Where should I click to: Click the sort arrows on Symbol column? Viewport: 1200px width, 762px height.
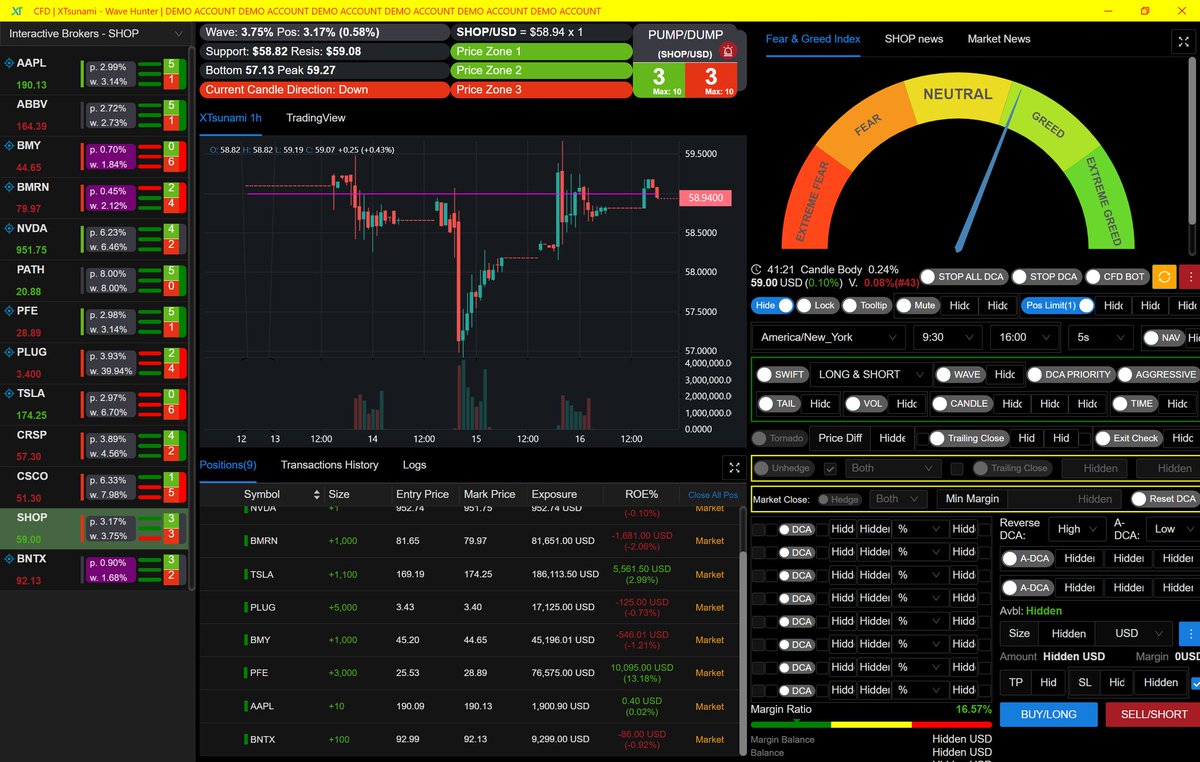(318, 494)
